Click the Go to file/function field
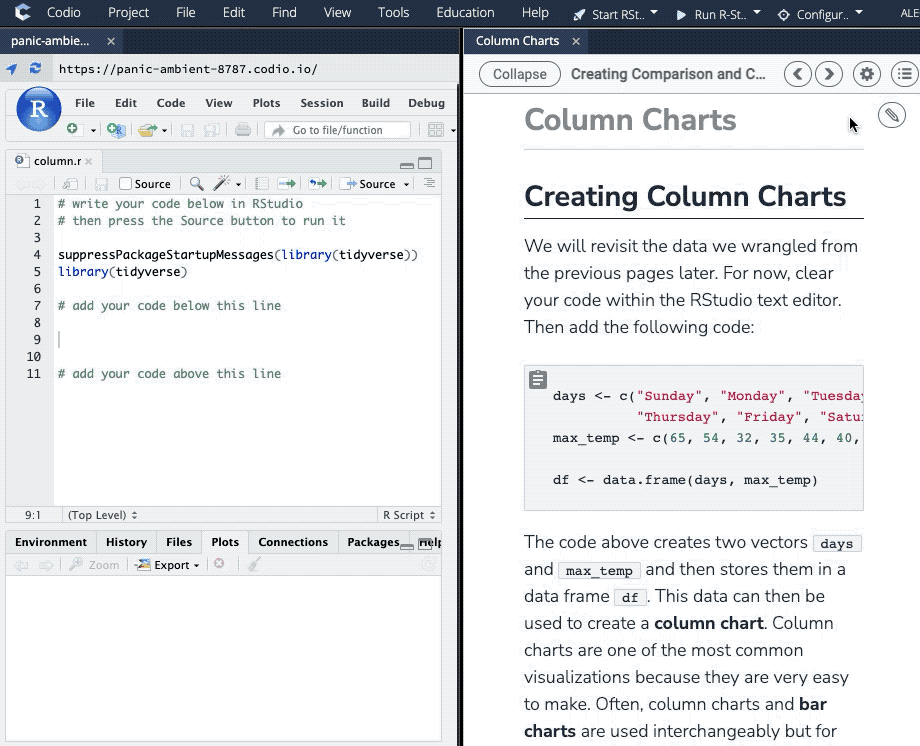The image size is (920, 746). (x=338, y=130)
